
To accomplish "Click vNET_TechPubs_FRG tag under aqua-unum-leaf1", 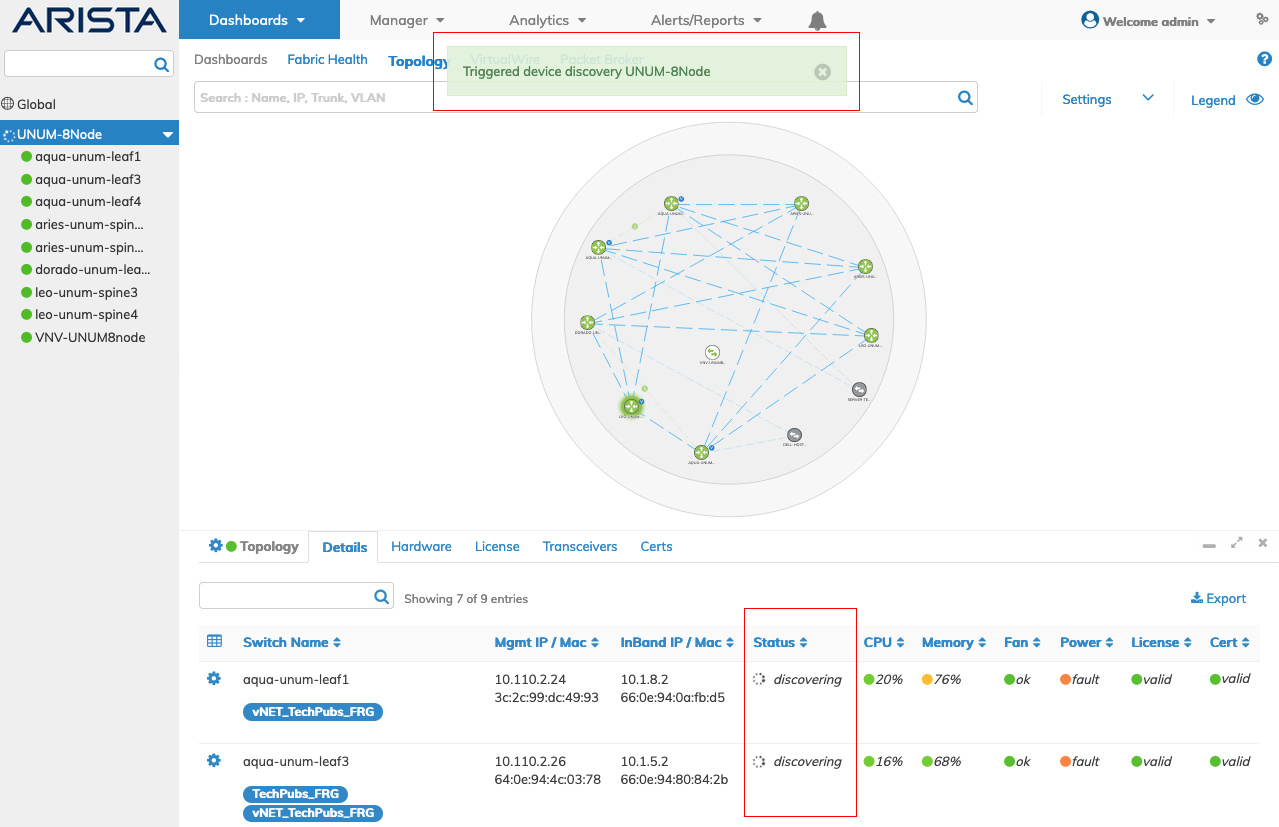I will (x=313, y=712).
